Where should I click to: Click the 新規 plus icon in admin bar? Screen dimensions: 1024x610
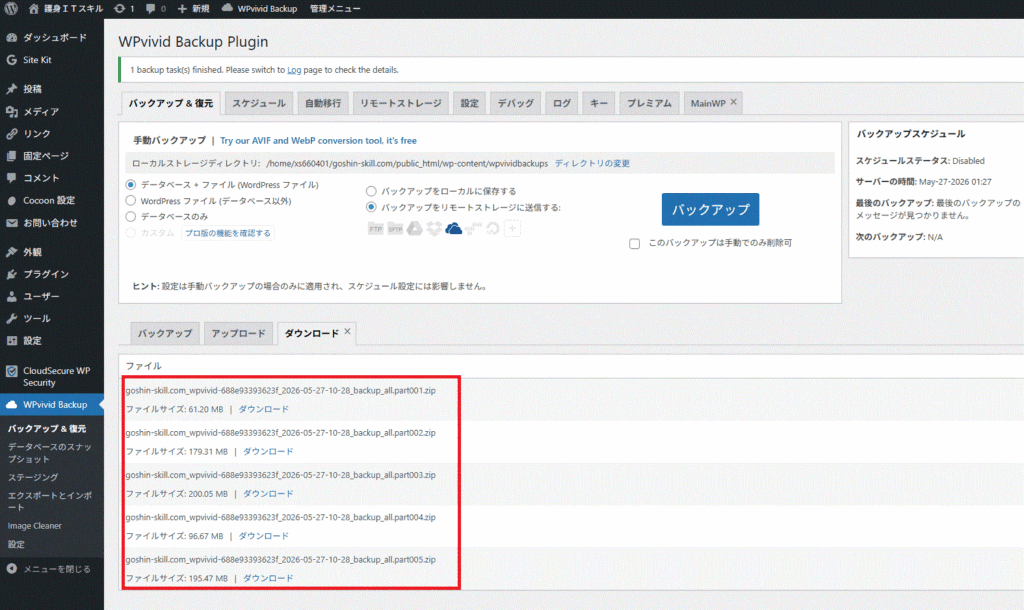point(182,8)
